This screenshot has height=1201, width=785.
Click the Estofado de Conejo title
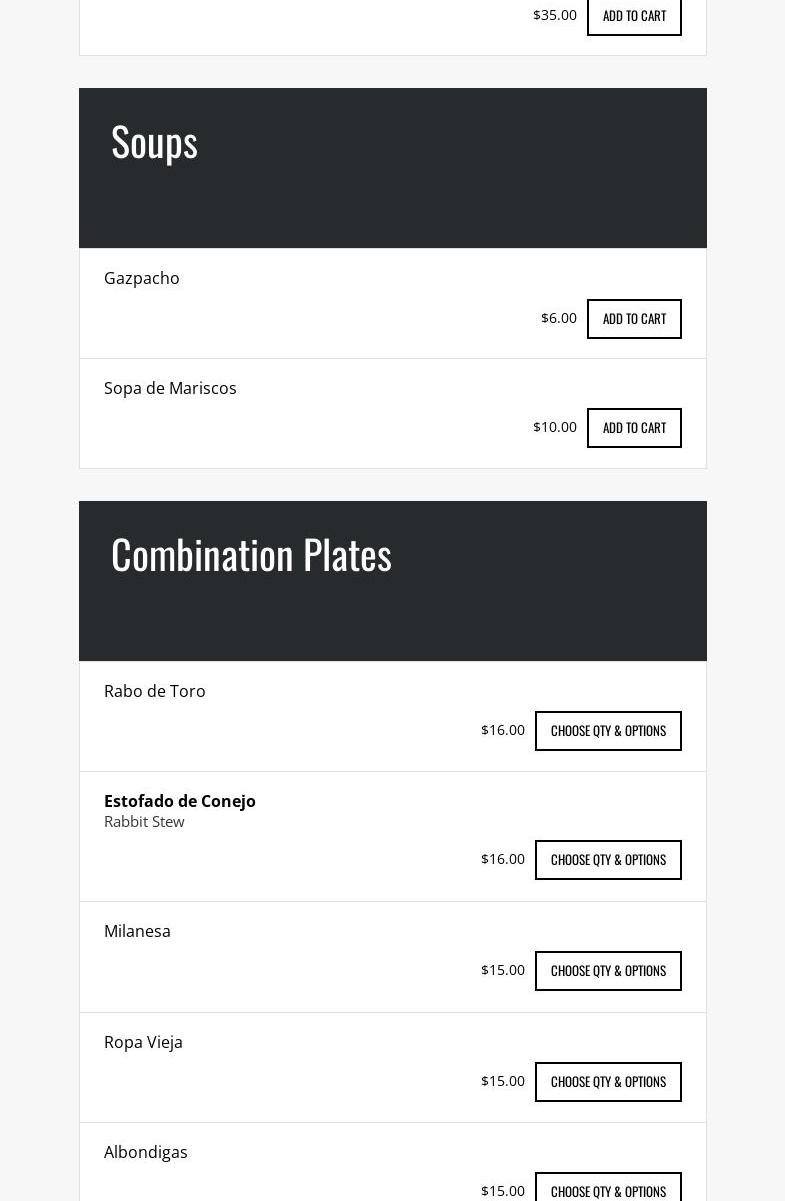[x=180, y=801]
